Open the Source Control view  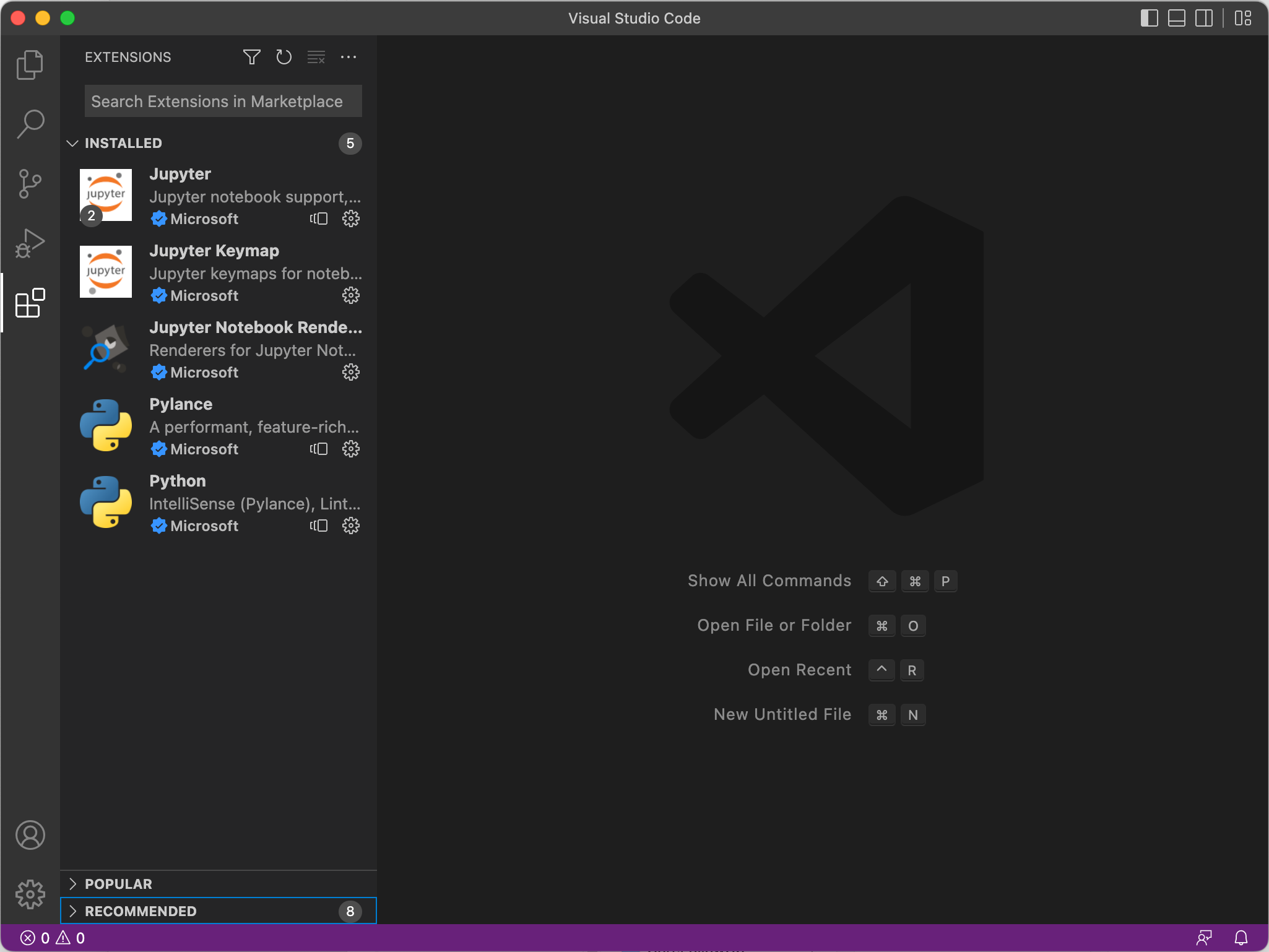30,184
